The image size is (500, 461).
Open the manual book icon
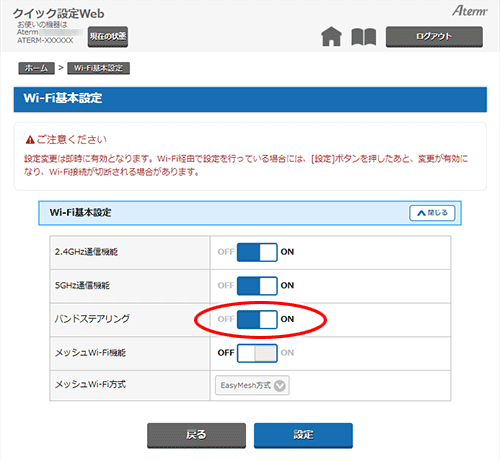[x=364, y=37]
